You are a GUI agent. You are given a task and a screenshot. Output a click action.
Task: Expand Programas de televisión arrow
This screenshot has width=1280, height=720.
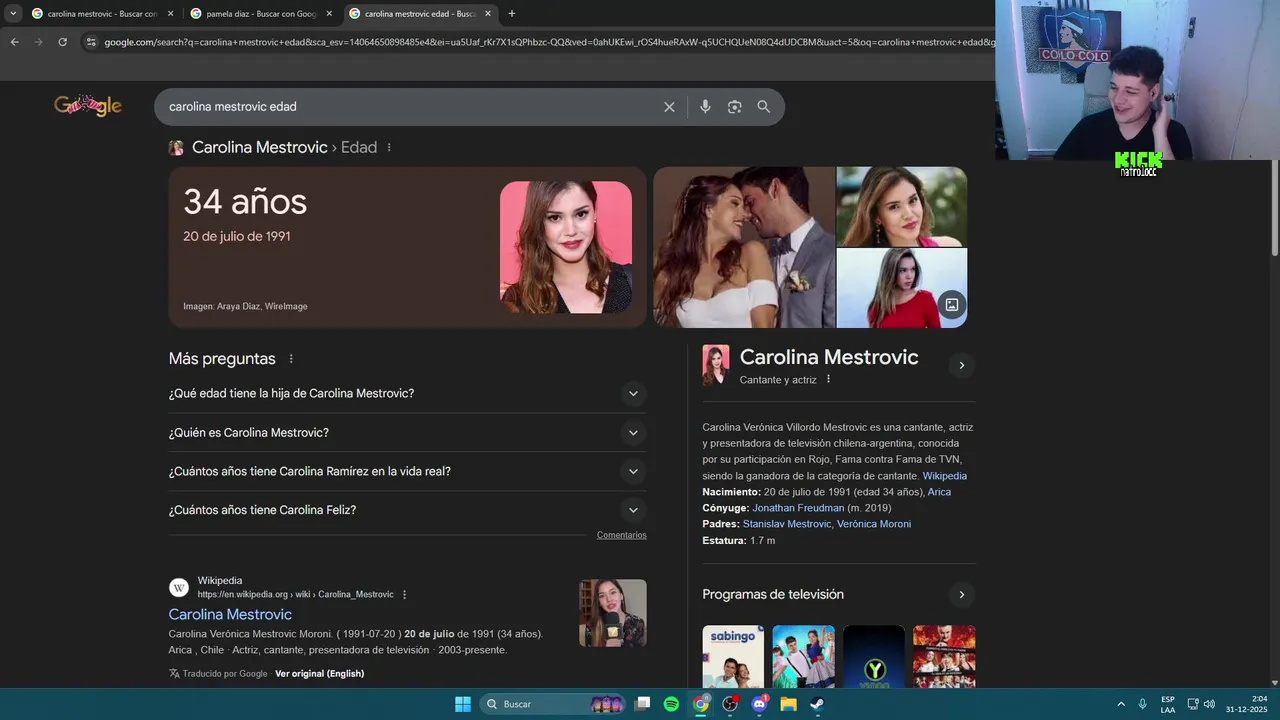point(962,595)
